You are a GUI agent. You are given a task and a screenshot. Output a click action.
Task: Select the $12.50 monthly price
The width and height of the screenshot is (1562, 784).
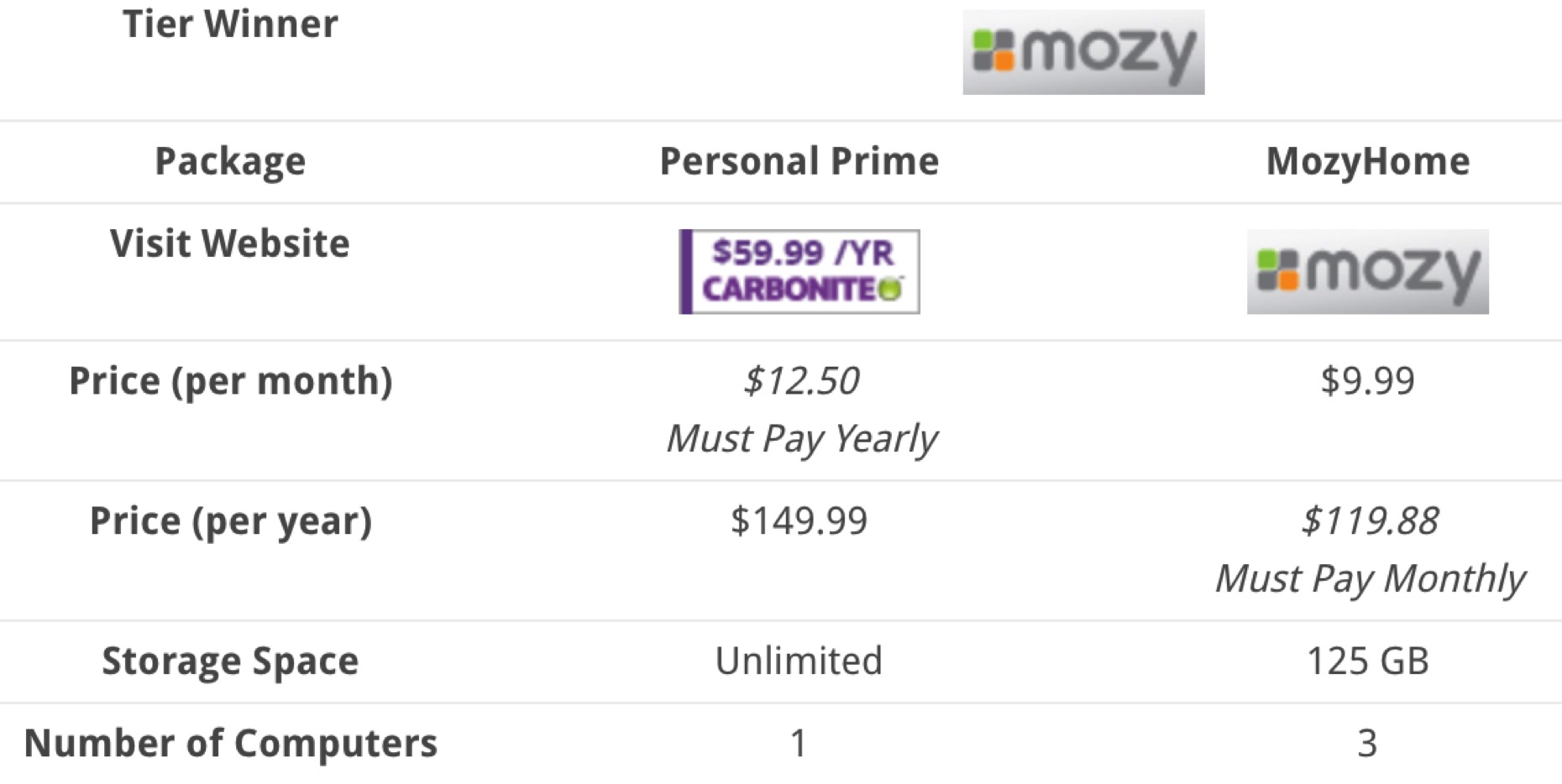[801, 381]
